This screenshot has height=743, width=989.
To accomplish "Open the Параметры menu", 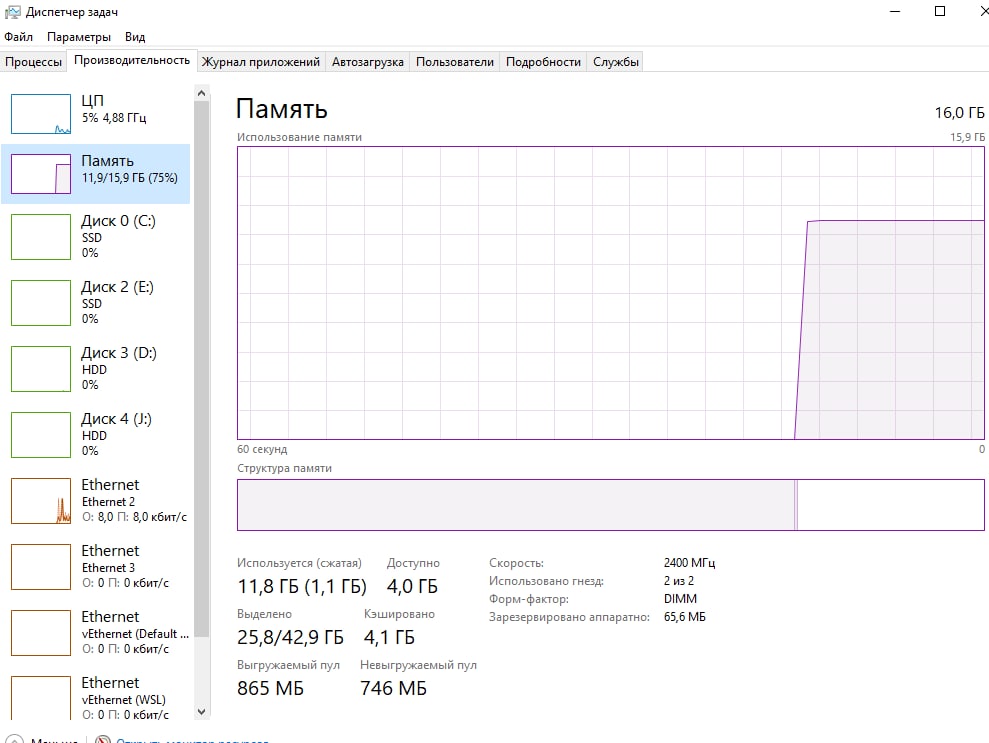I will click(79, 37).
